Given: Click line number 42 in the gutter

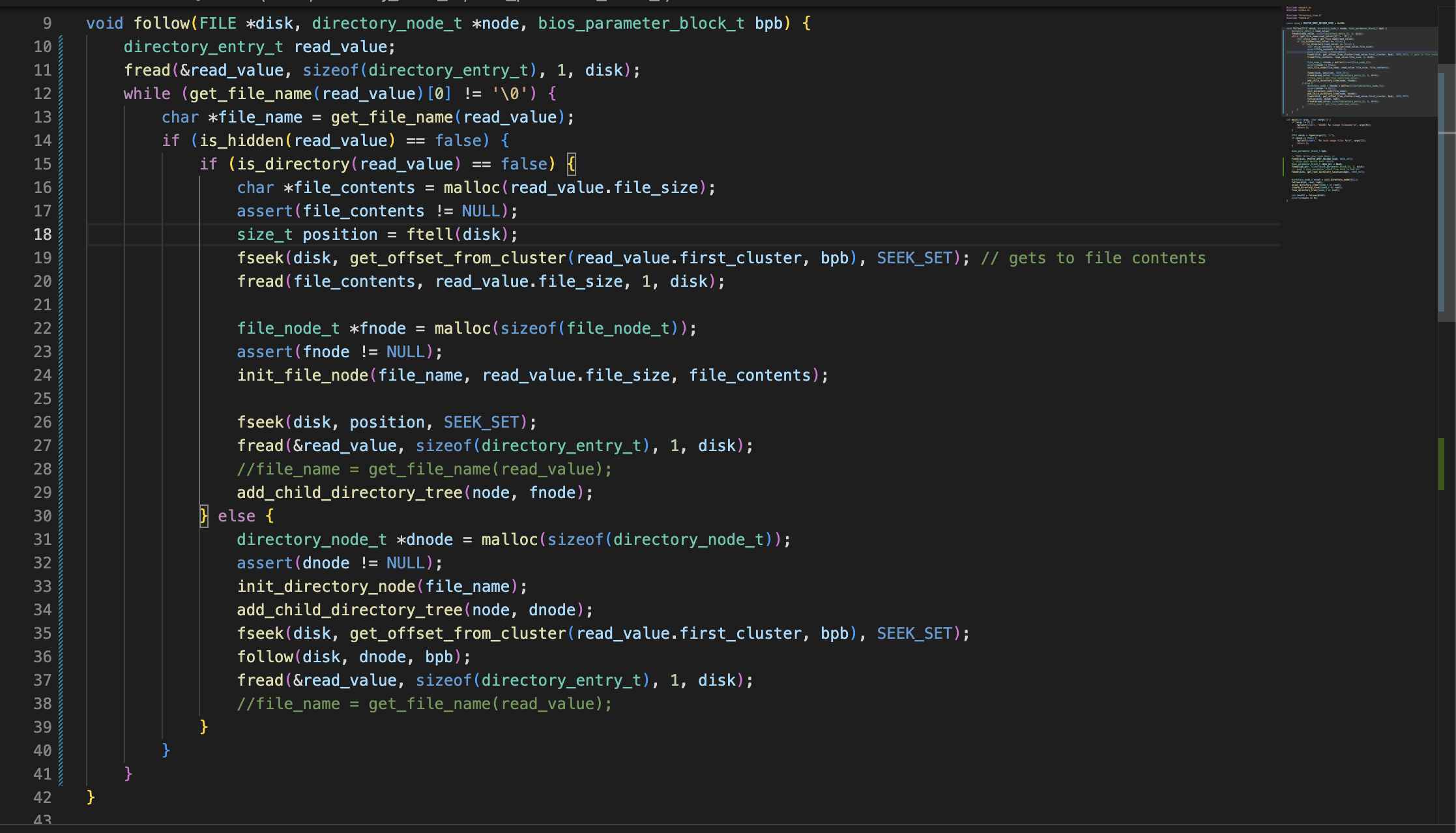Looking at the screenshot, I should (42, 798).
